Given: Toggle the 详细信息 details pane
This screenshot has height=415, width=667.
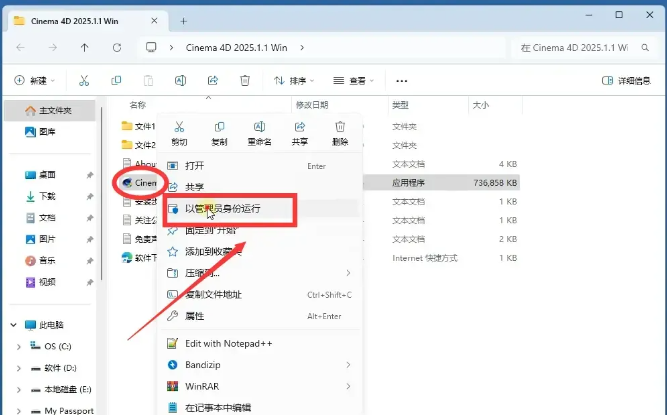Looking at the screenshot, I should [x=626, y=80].
